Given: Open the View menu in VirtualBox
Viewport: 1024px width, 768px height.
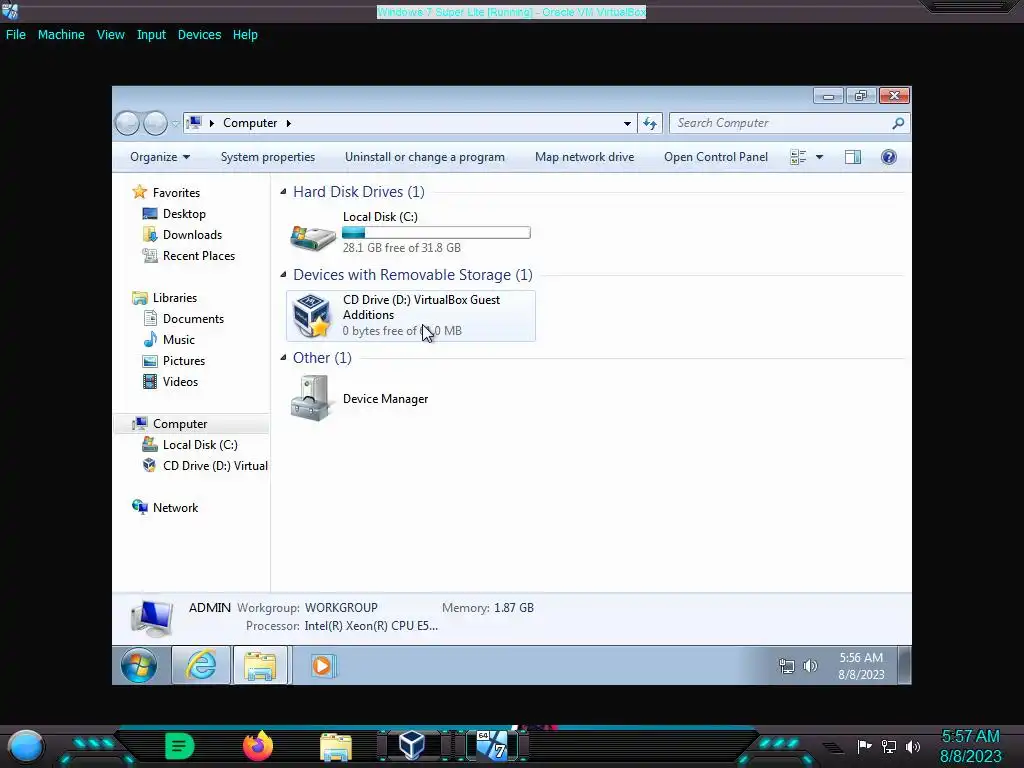Looking at the screenshot, I should pos(110,35).
